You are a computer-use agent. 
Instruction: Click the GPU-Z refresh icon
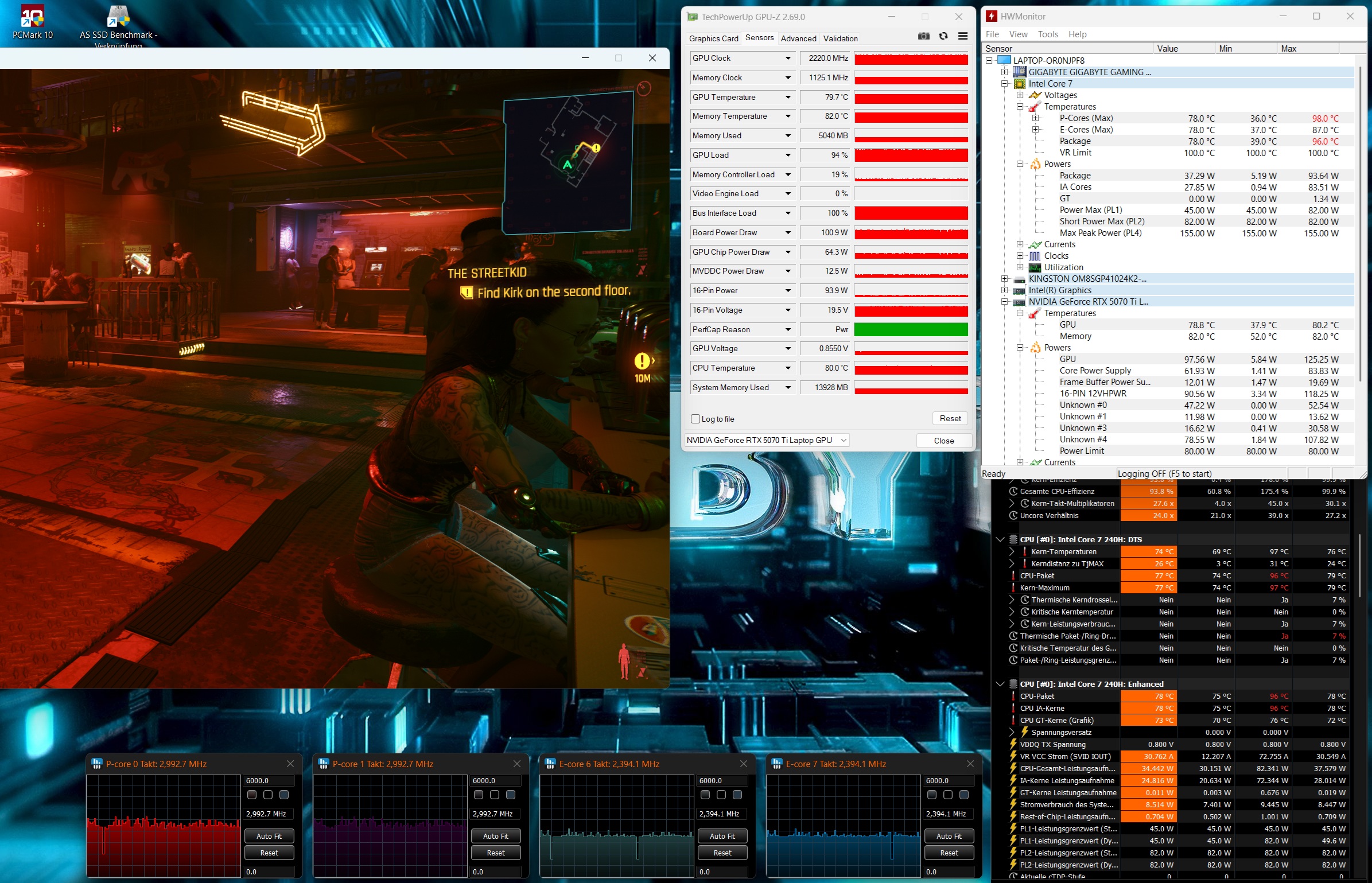click(943, 36)
